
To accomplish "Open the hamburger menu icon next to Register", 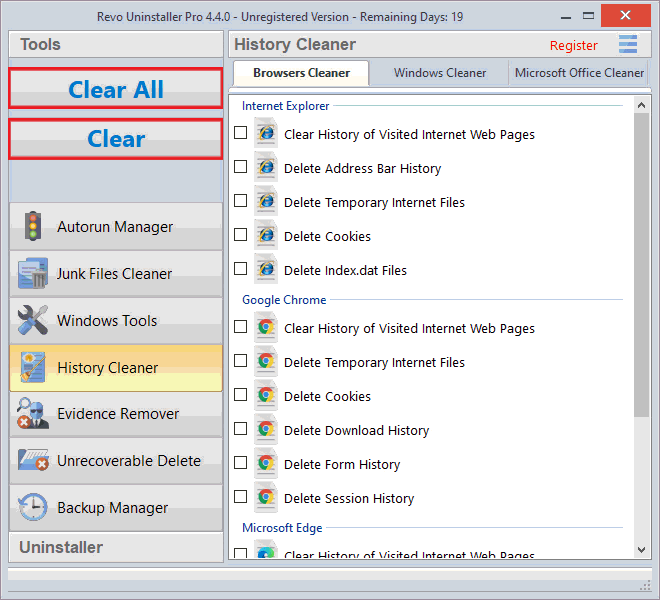I will [x=628, y=44].
